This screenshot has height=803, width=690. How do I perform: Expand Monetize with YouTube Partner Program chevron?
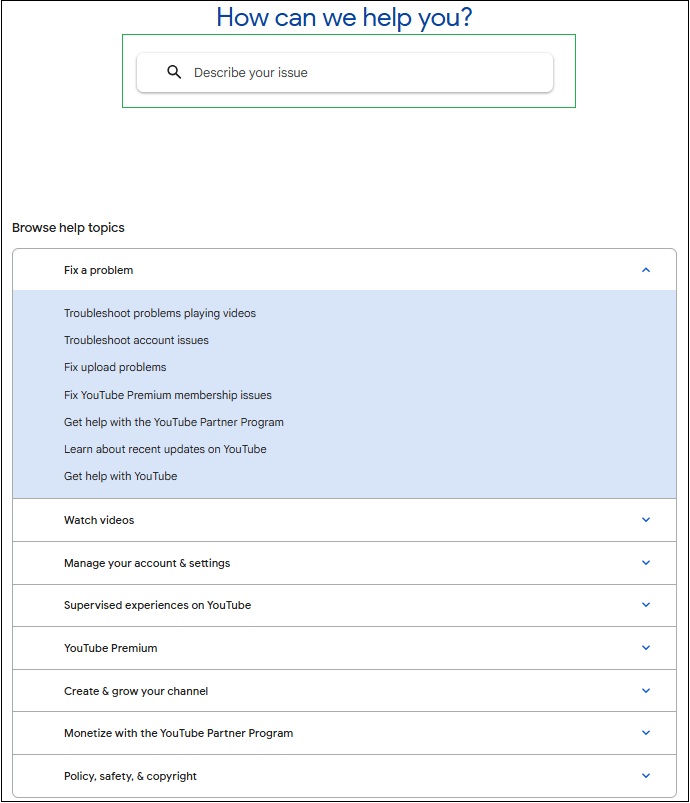coord(645,733)
